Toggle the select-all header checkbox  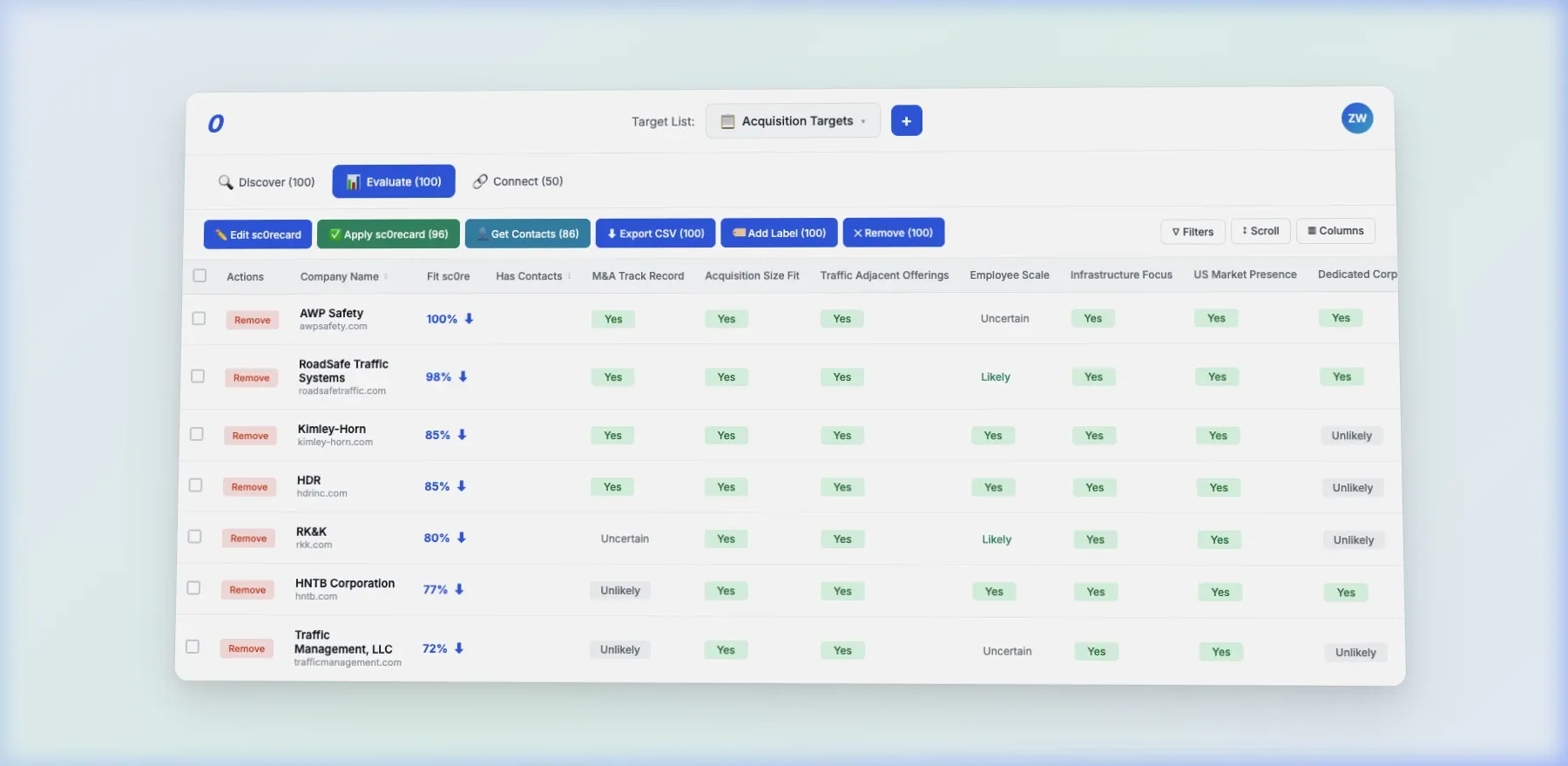(199, 275)
